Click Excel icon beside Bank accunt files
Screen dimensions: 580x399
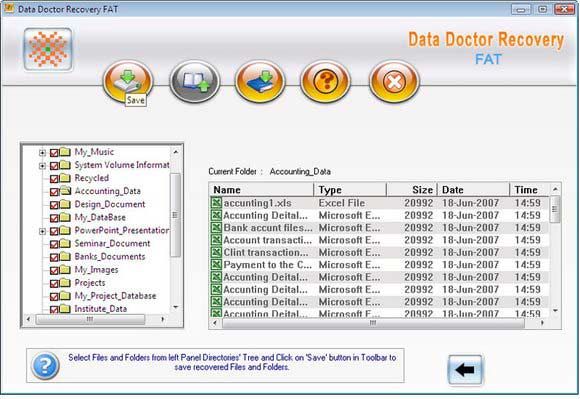click(216, 227)
